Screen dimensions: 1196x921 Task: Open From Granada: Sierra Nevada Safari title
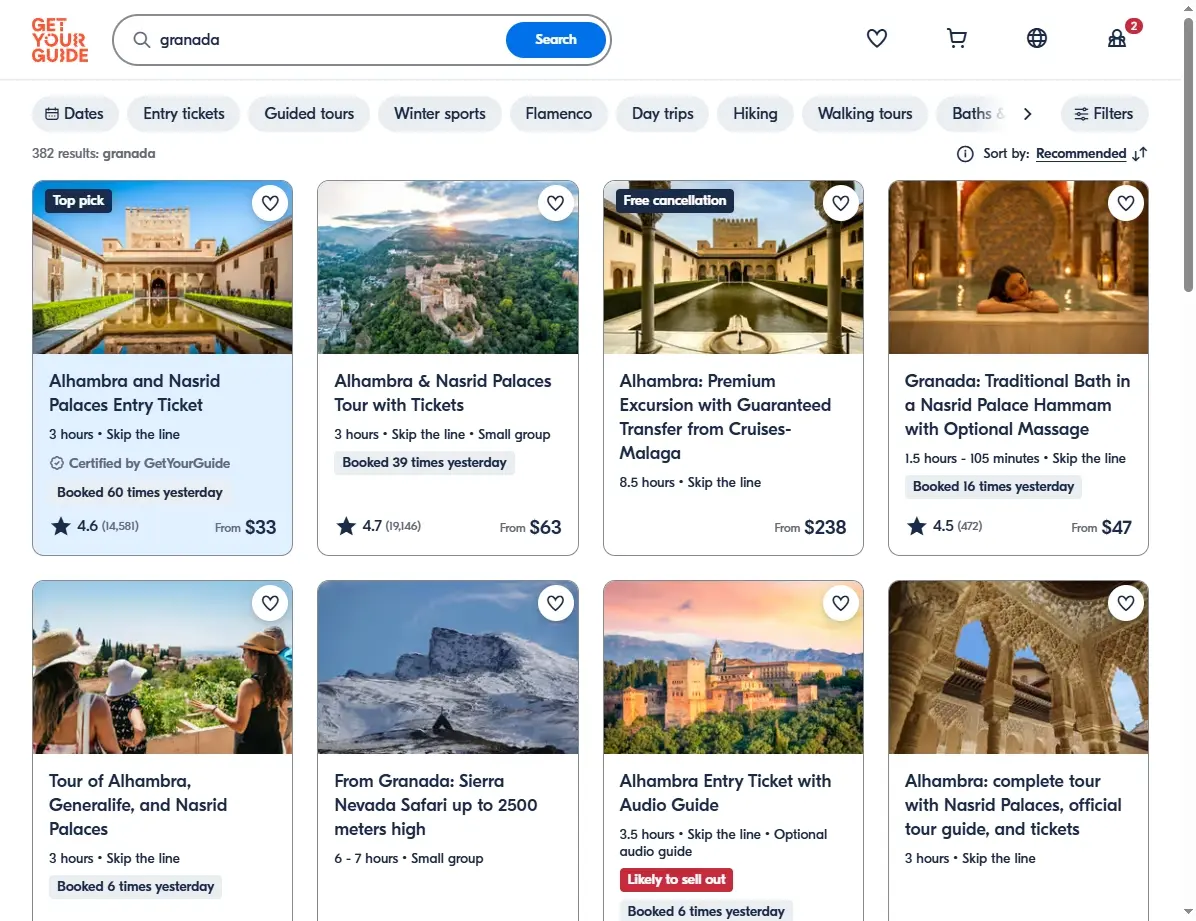click(x=436, y=805)
